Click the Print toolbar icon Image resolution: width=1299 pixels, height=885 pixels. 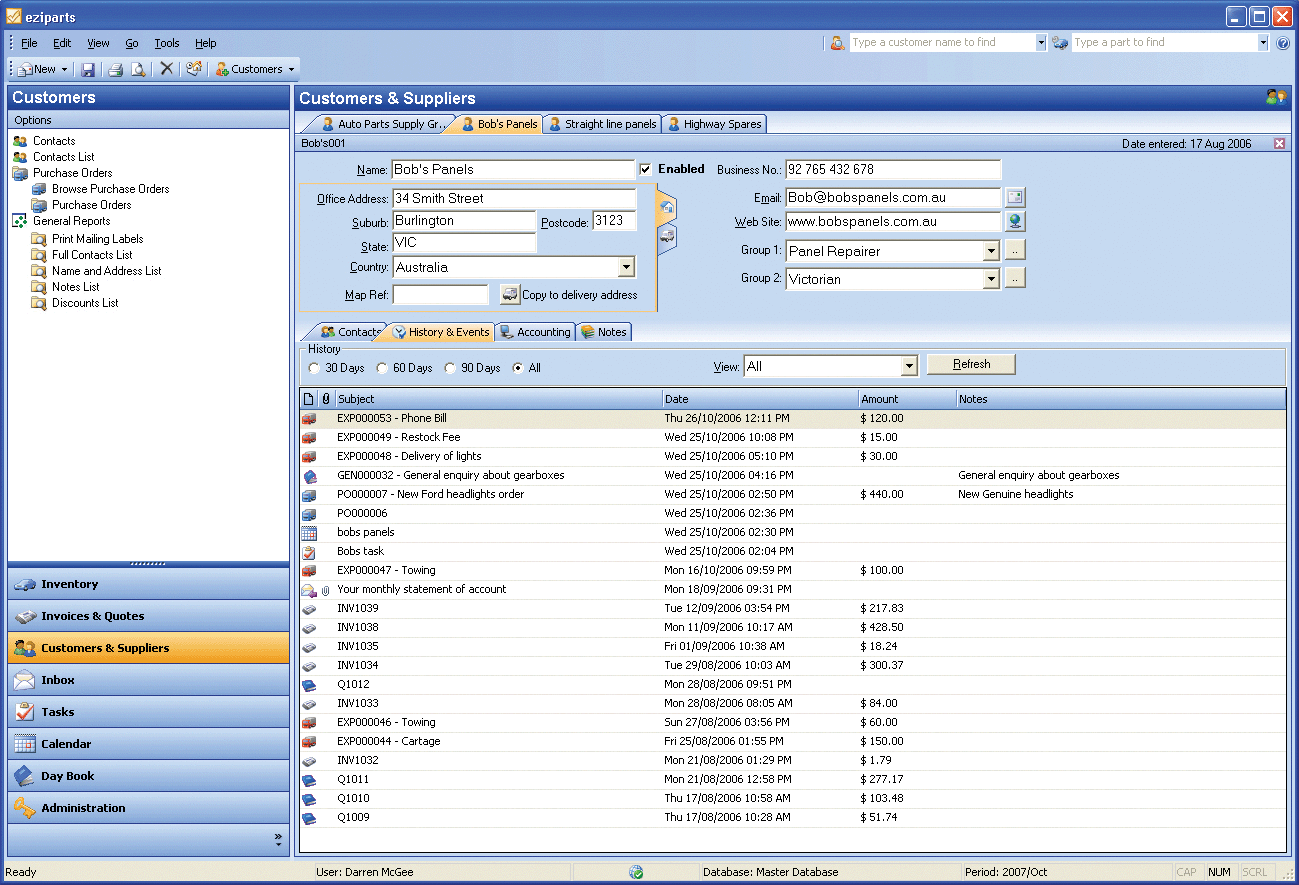point(115,69)
